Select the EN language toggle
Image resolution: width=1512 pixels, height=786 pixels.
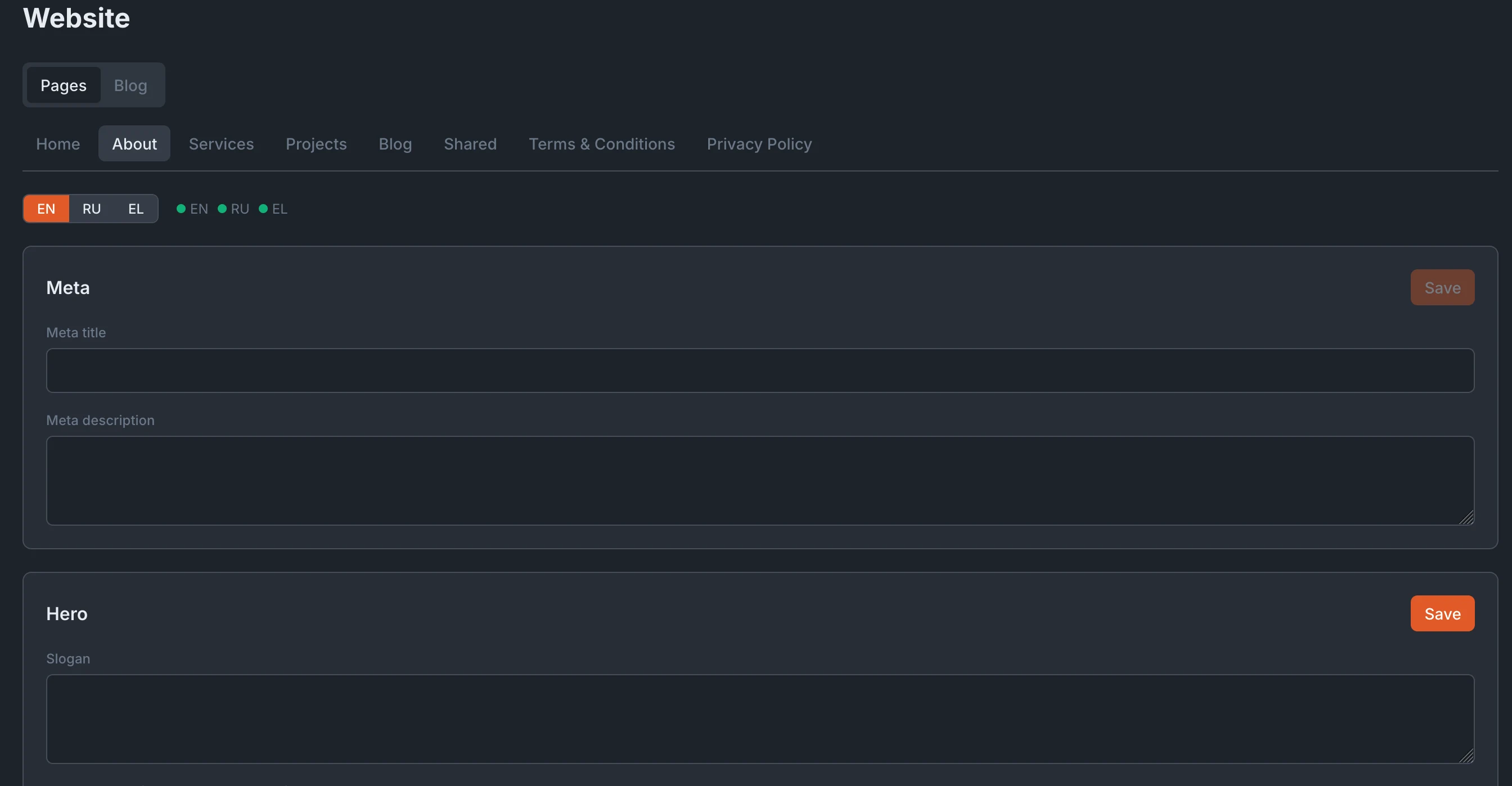tap(46, 209)
